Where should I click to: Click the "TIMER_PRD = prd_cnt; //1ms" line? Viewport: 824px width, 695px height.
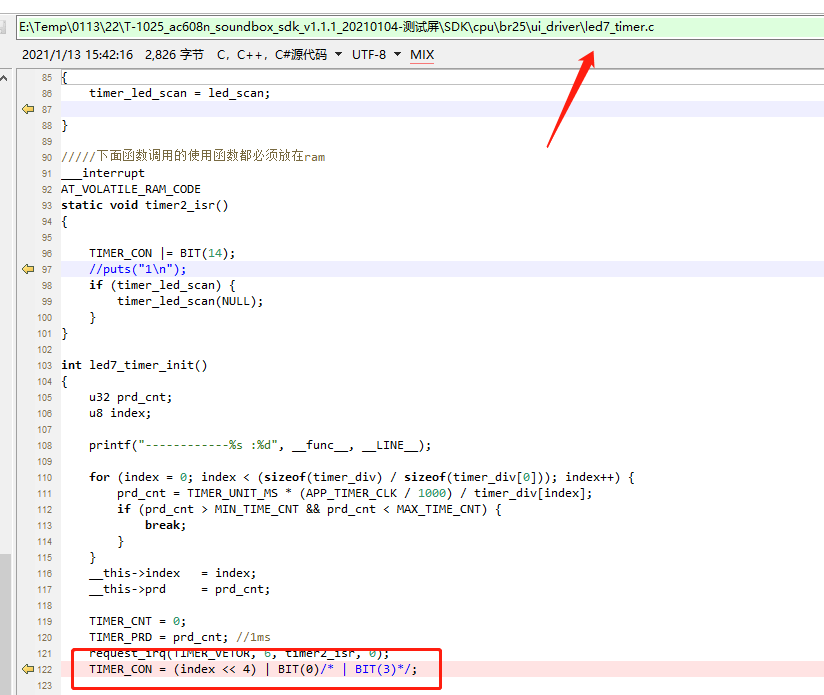(179, 637)
